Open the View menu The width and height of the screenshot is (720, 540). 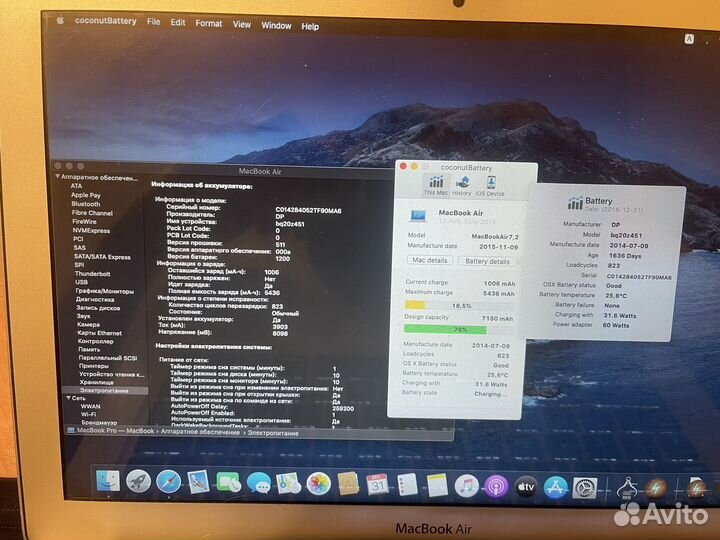click(242, 24)
